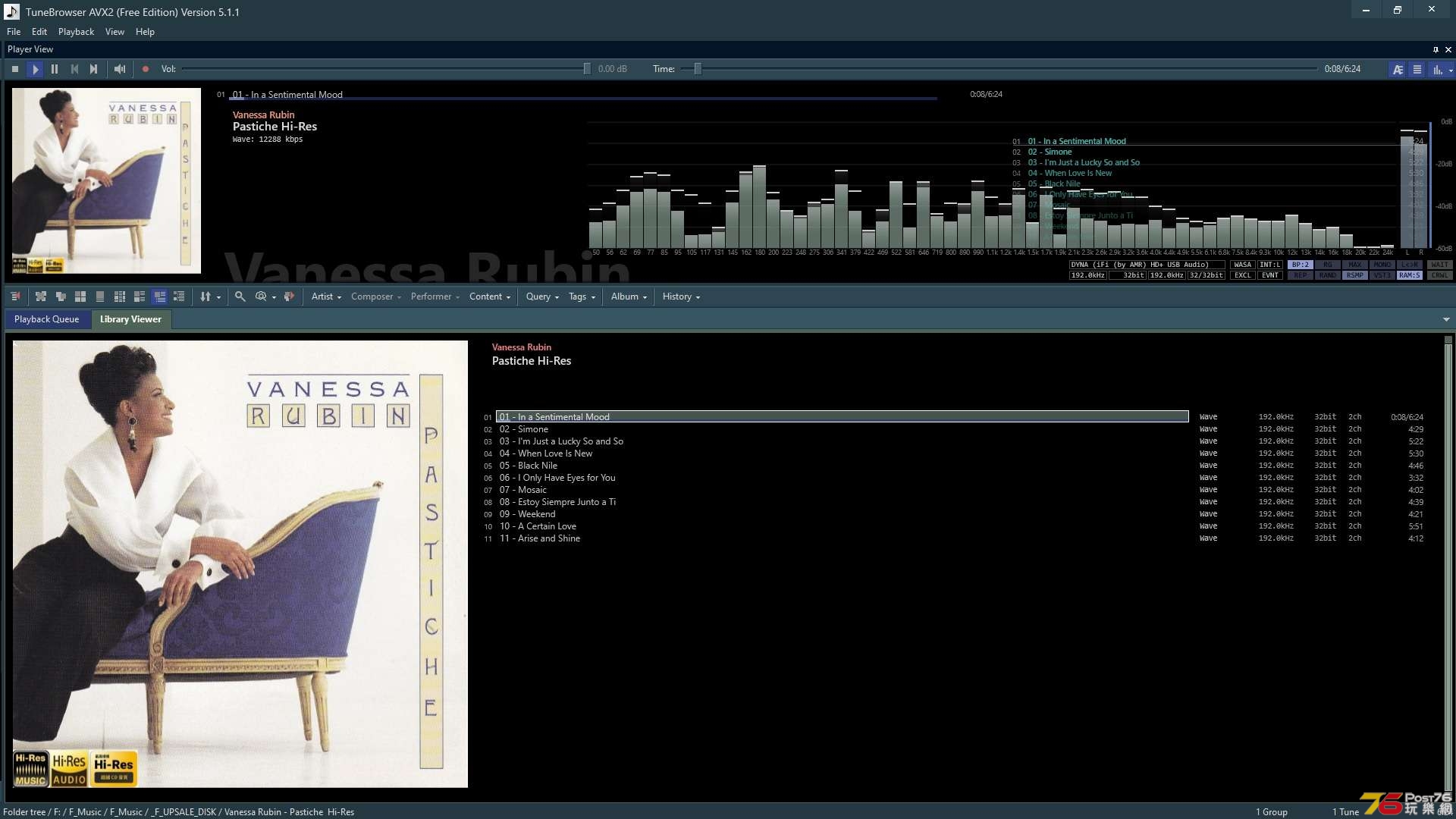Switch to the Playback Queue tab

(46, 319)
